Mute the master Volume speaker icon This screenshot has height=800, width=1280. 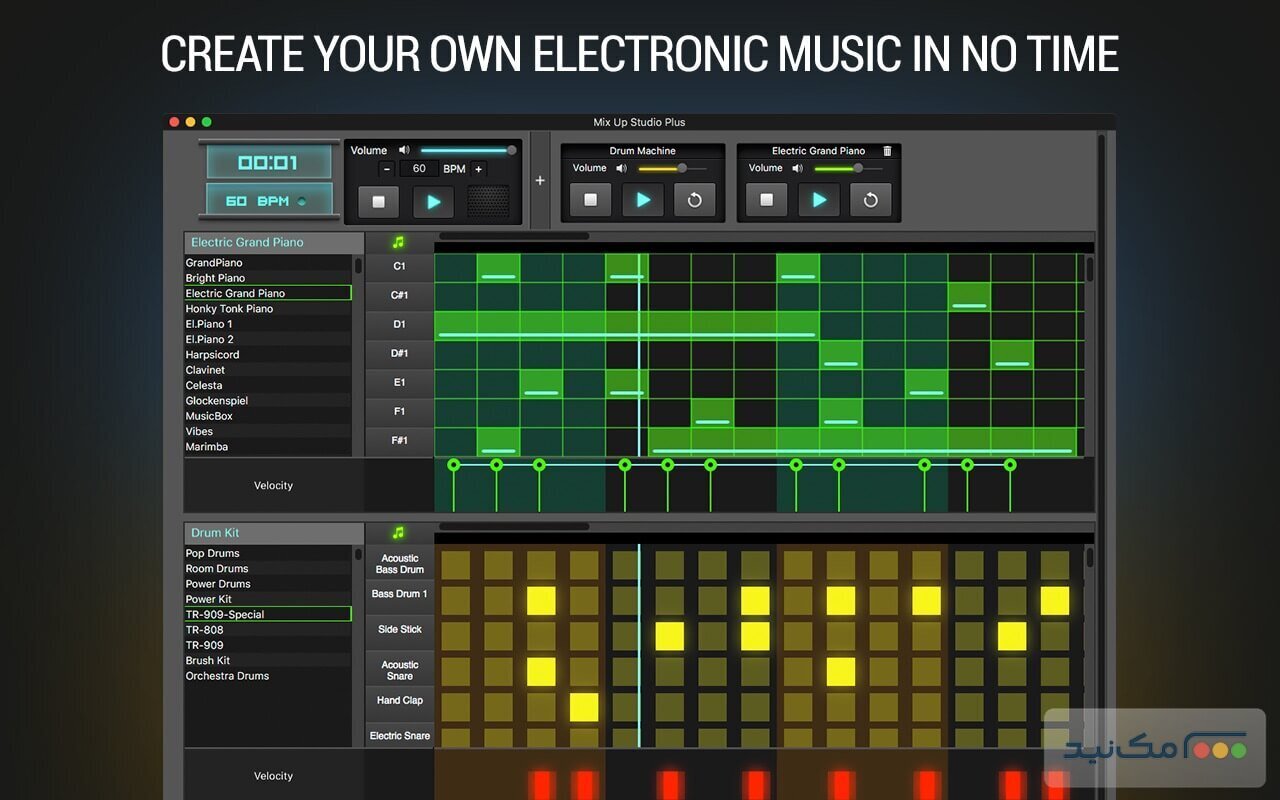(403, 149)
